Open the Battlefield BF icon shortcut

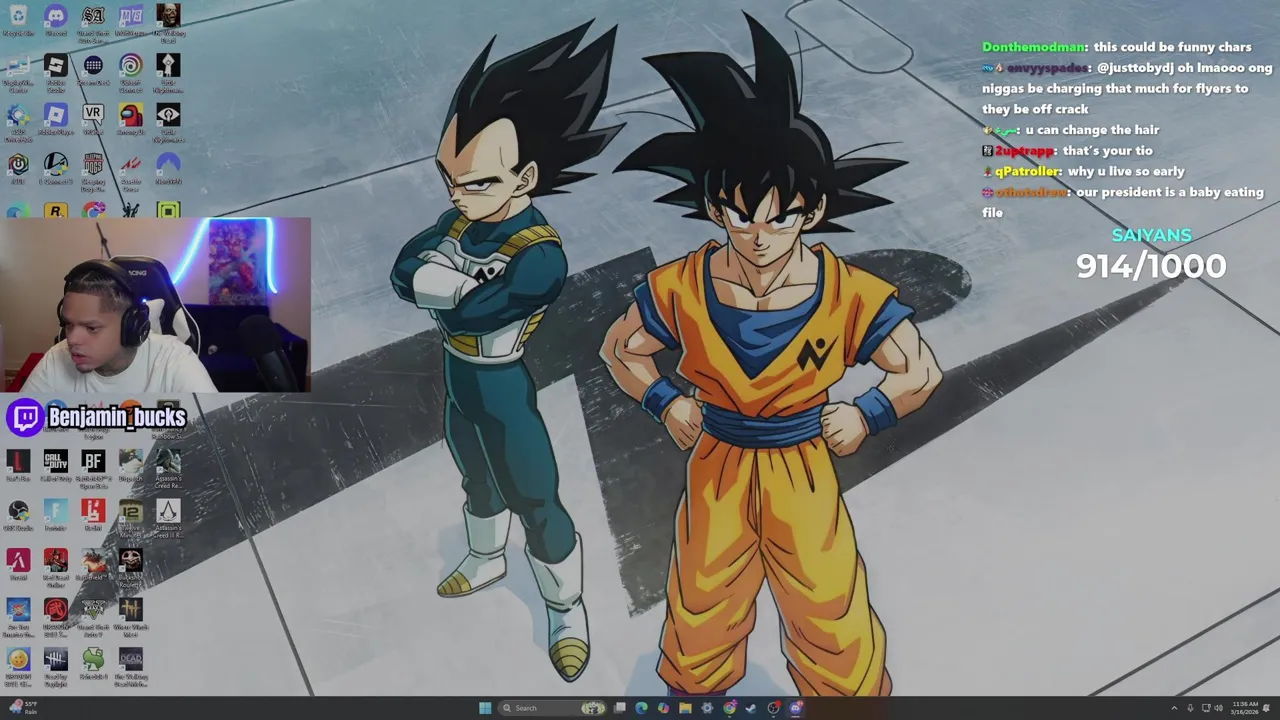pos(93,468)
